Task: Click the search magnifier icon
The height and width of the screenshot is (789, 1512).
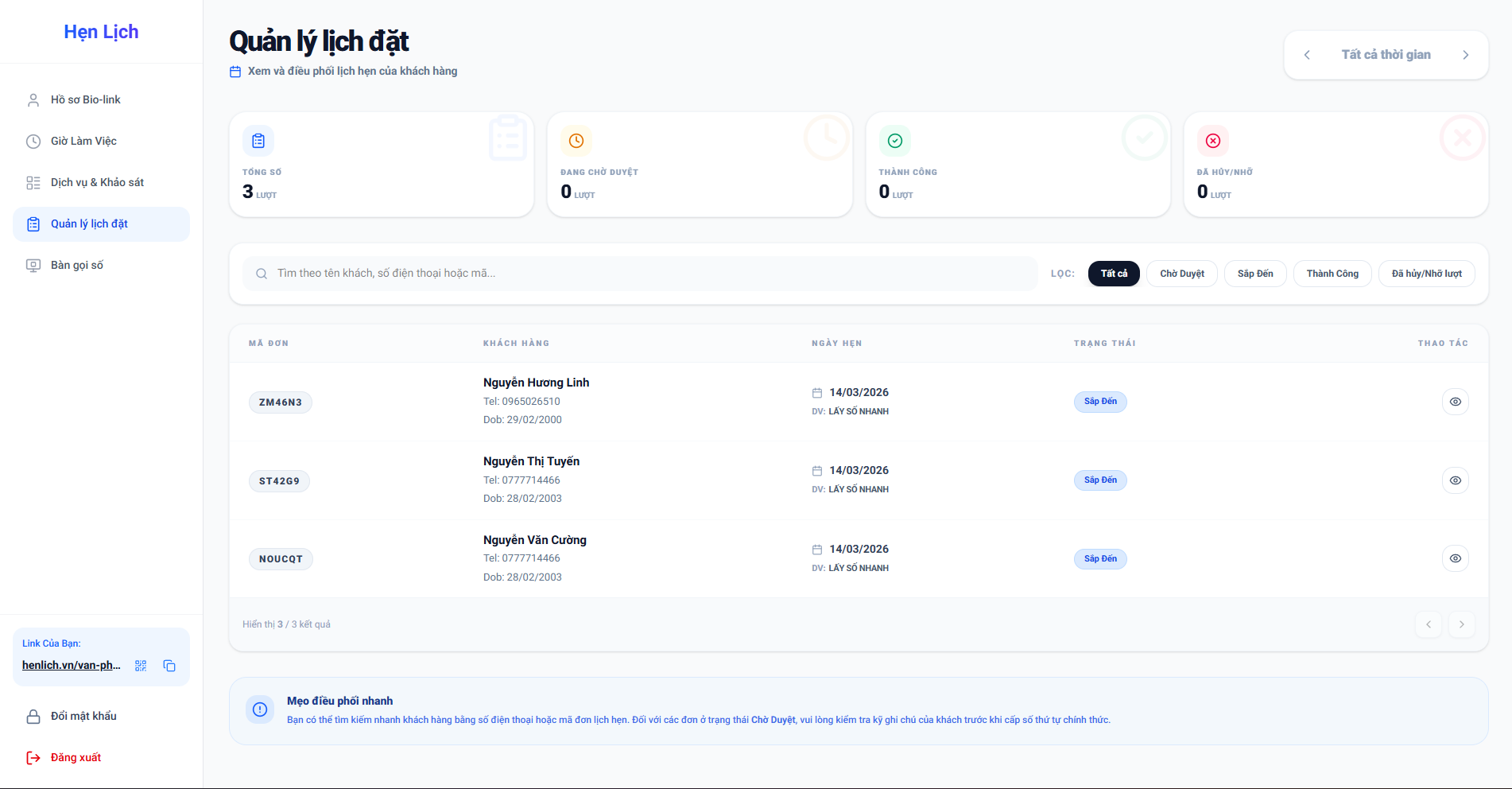Action: [261, 274]
